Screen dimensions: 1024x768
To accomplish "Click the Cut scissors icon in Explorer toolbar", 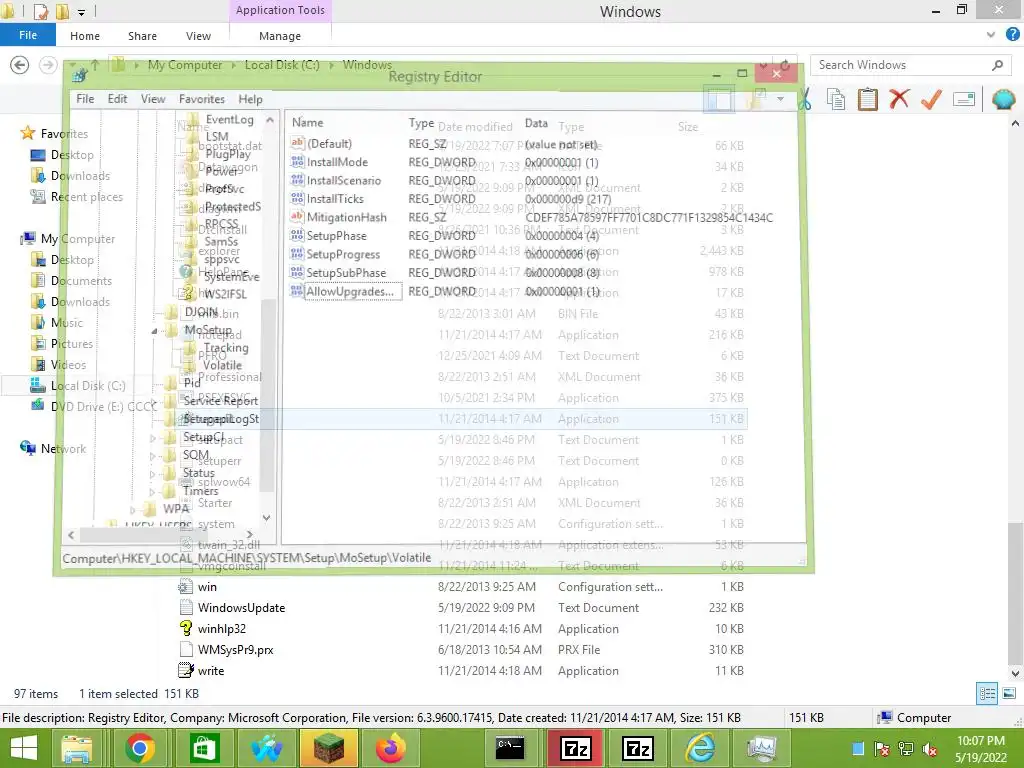I will (x=805, y=99).
